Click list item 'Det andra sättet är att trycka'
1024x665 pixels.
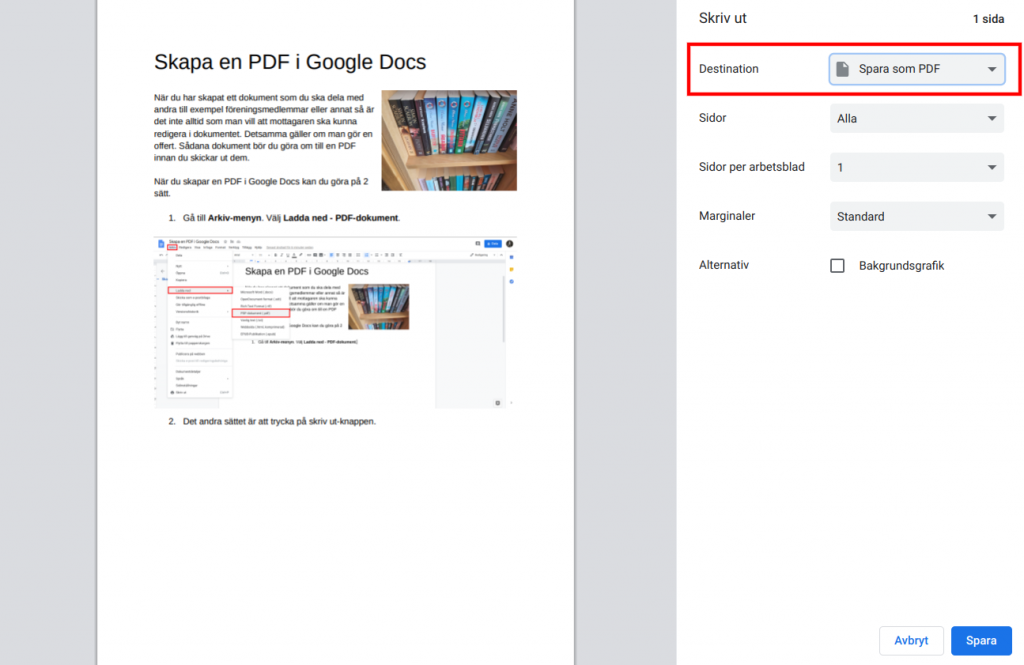click(279, 421)
